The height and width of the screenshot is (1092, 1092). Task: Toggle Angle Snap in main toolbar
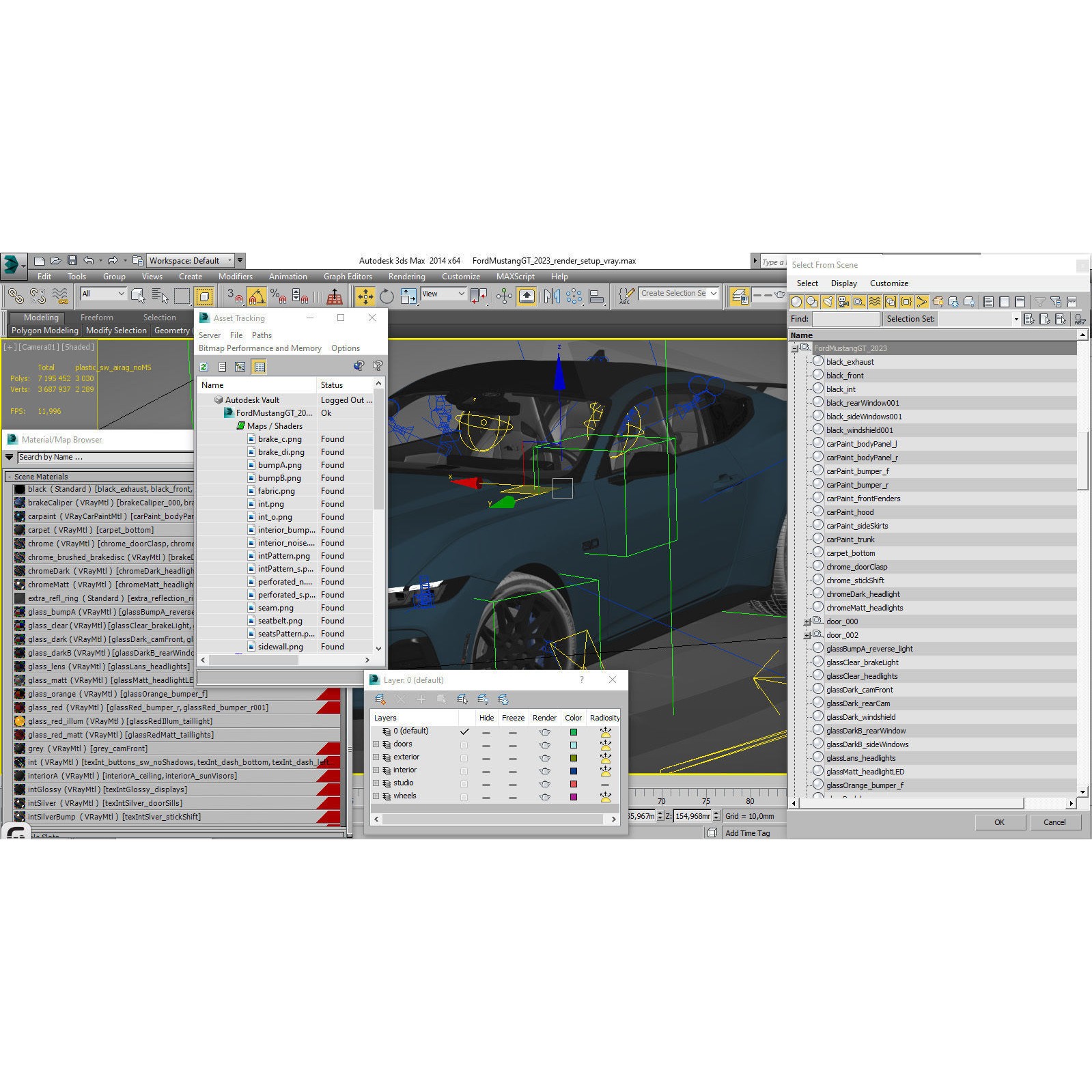tap(257, 296)
